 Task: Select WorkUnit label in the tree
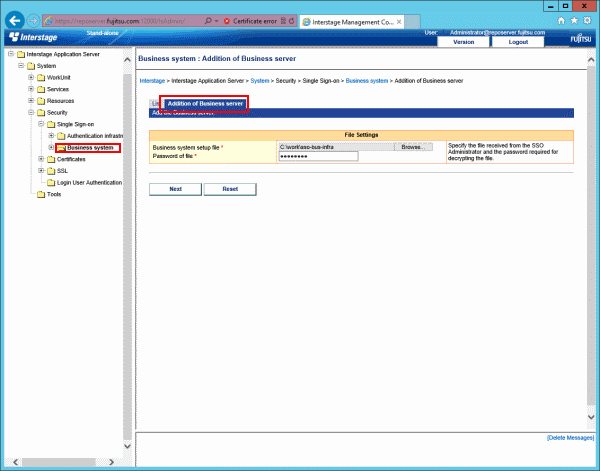tap(59, 78)
